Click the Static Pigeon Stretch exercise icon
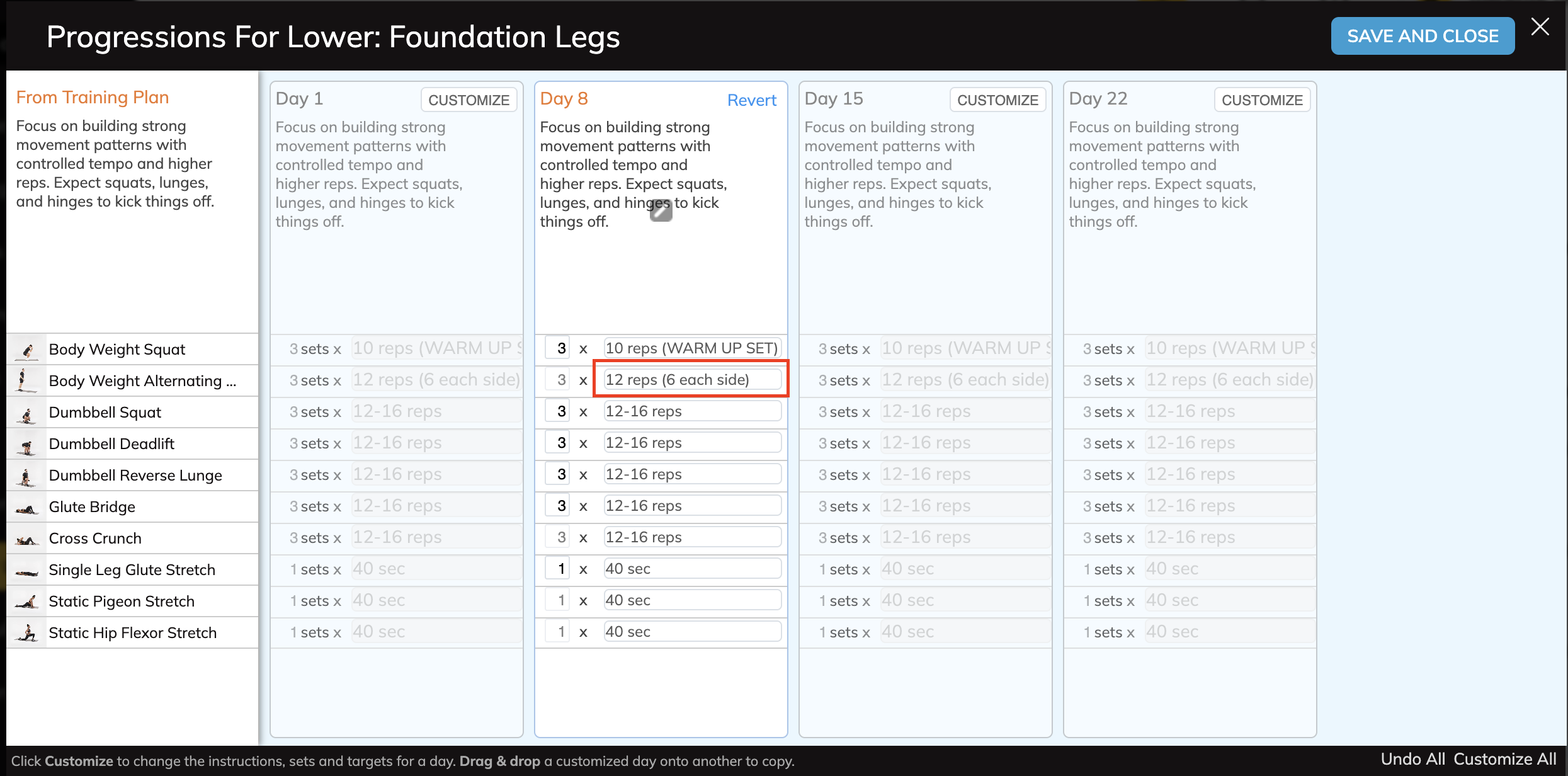Screen dimensions: 1568x776 pyautogui.click(x=26, y=601)
